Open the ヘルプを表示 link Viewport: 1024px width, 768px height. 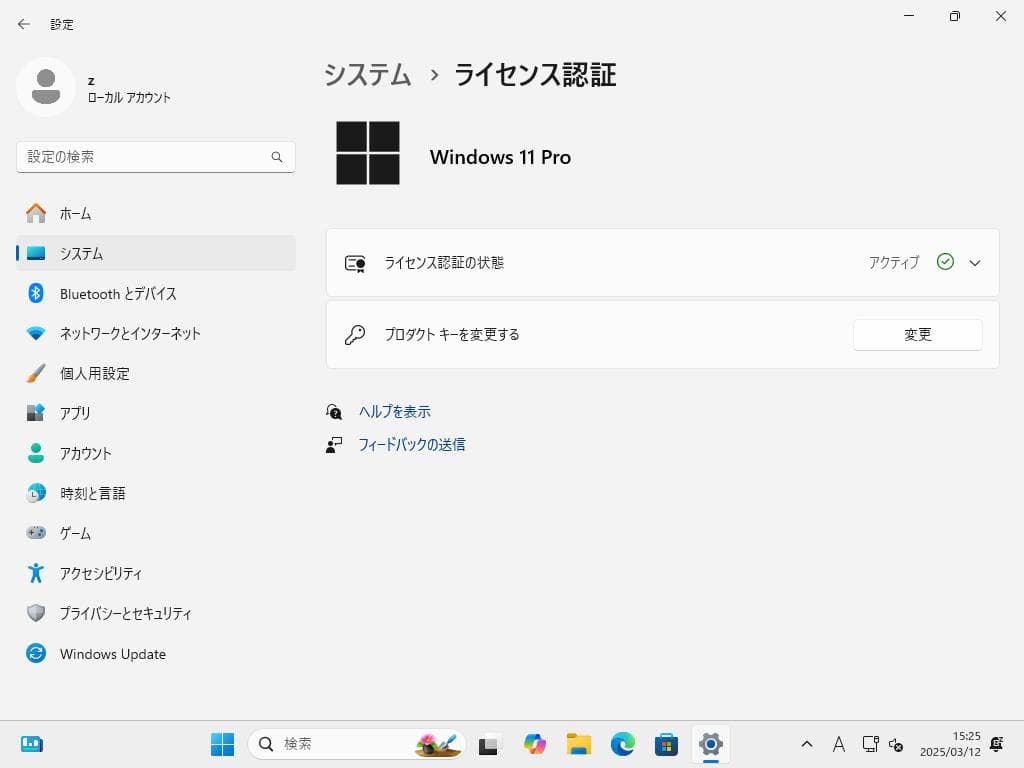394,411
